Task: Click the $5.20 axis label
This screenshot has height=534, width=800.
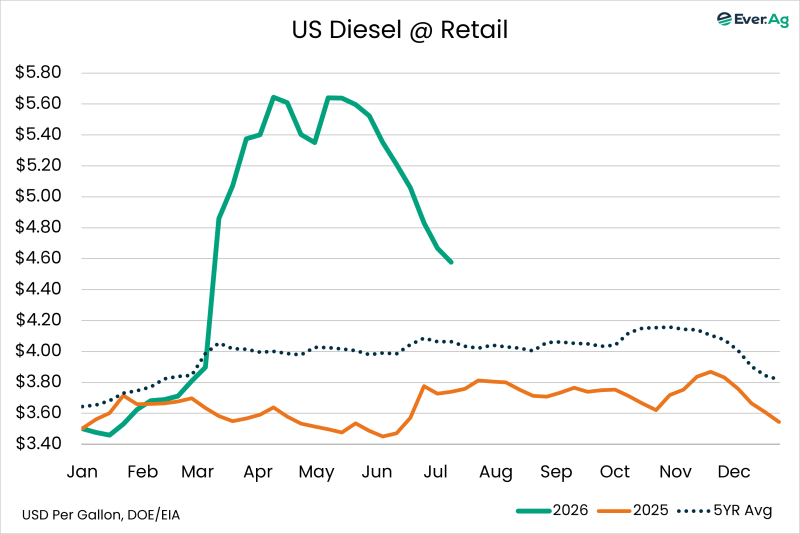Action: [x=38, y=165]
